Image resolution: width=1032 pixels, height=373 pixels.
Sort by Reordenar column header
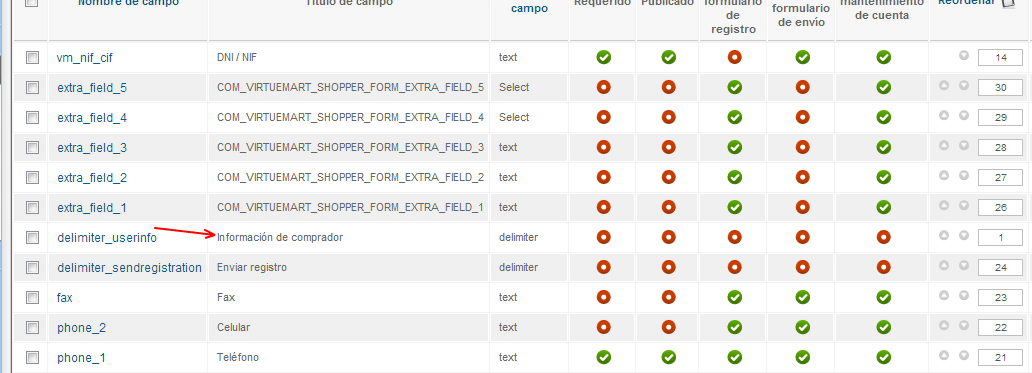[x=966, y=3]
